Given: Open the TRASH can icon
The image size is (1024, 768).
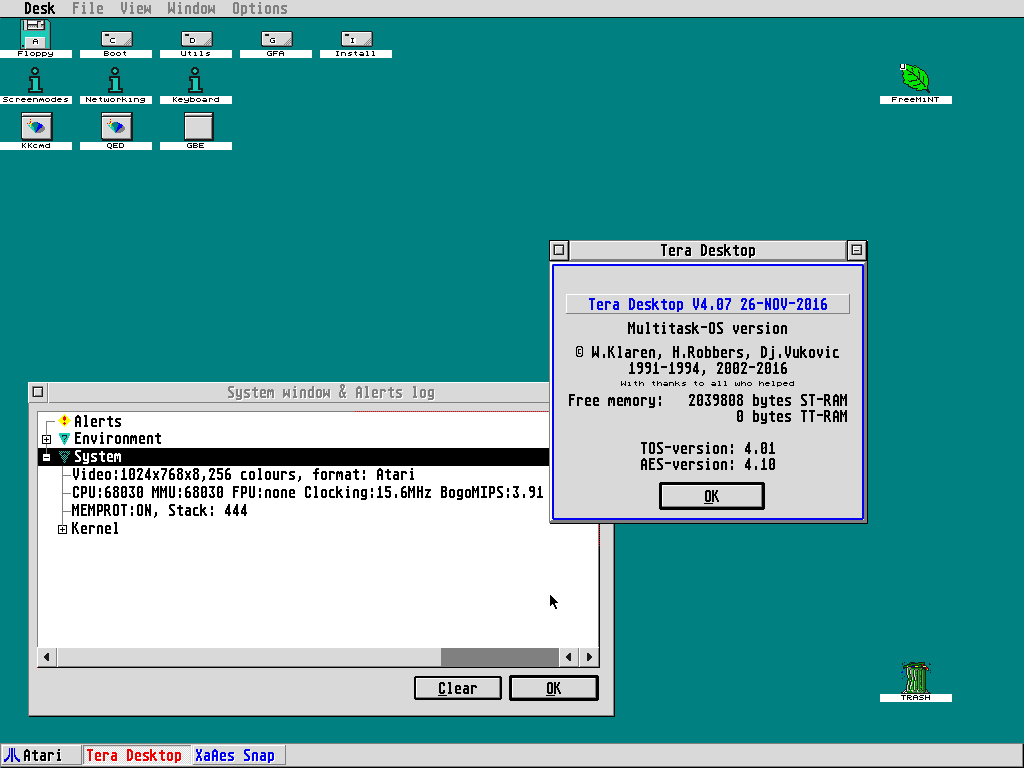Looking at the screenshot, I should point(915,677).
